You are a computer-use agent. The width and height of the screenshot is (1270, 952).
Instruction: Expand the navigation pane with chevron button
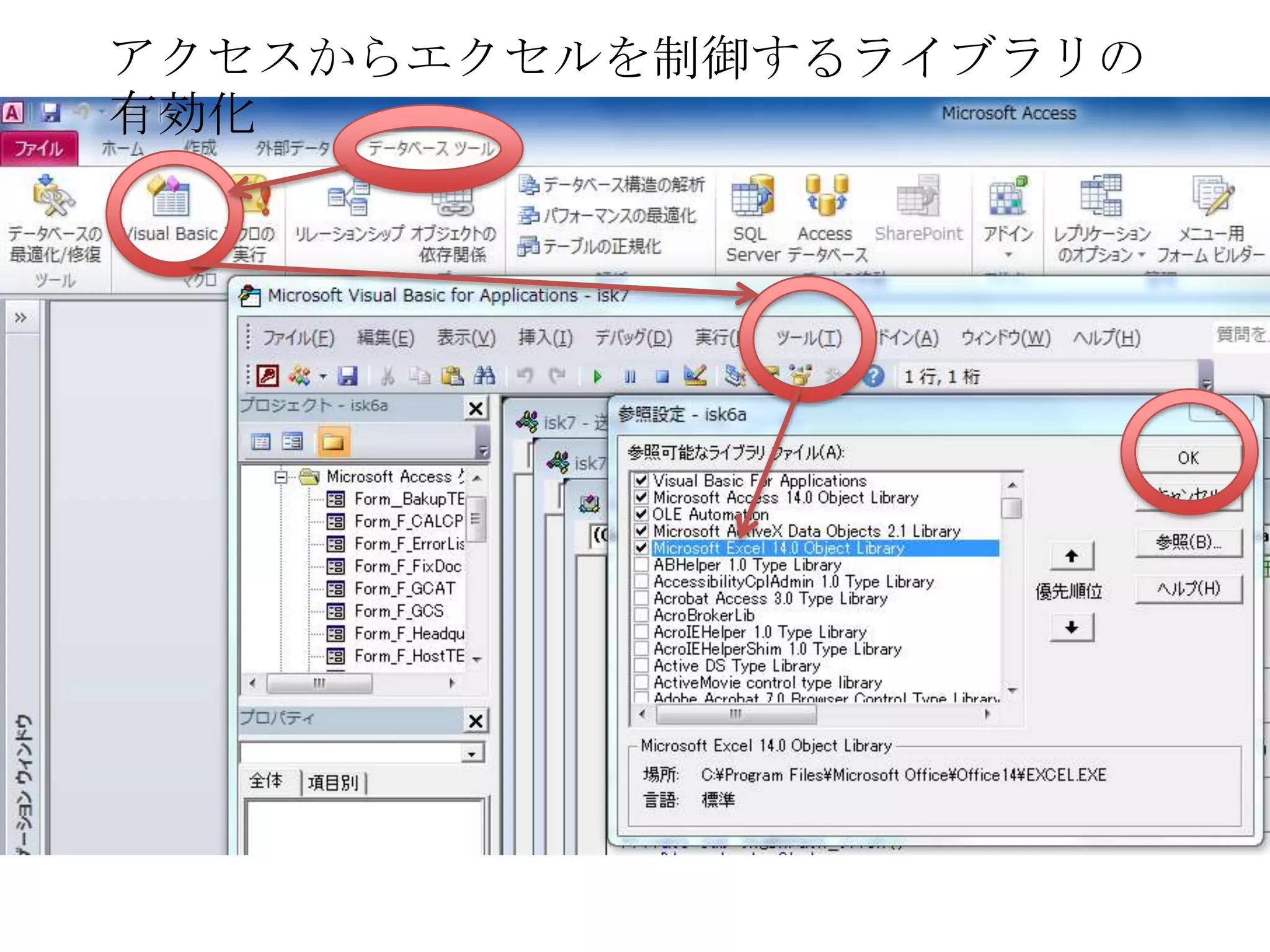20,318
